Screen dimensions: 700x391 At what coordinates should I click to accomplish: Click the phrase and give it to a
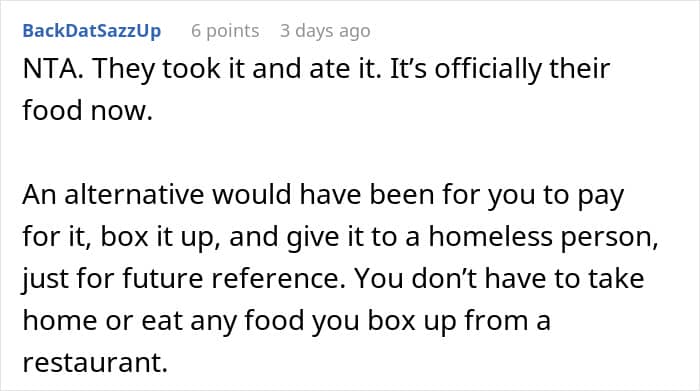pyautogui.click(x=325, y=237)
